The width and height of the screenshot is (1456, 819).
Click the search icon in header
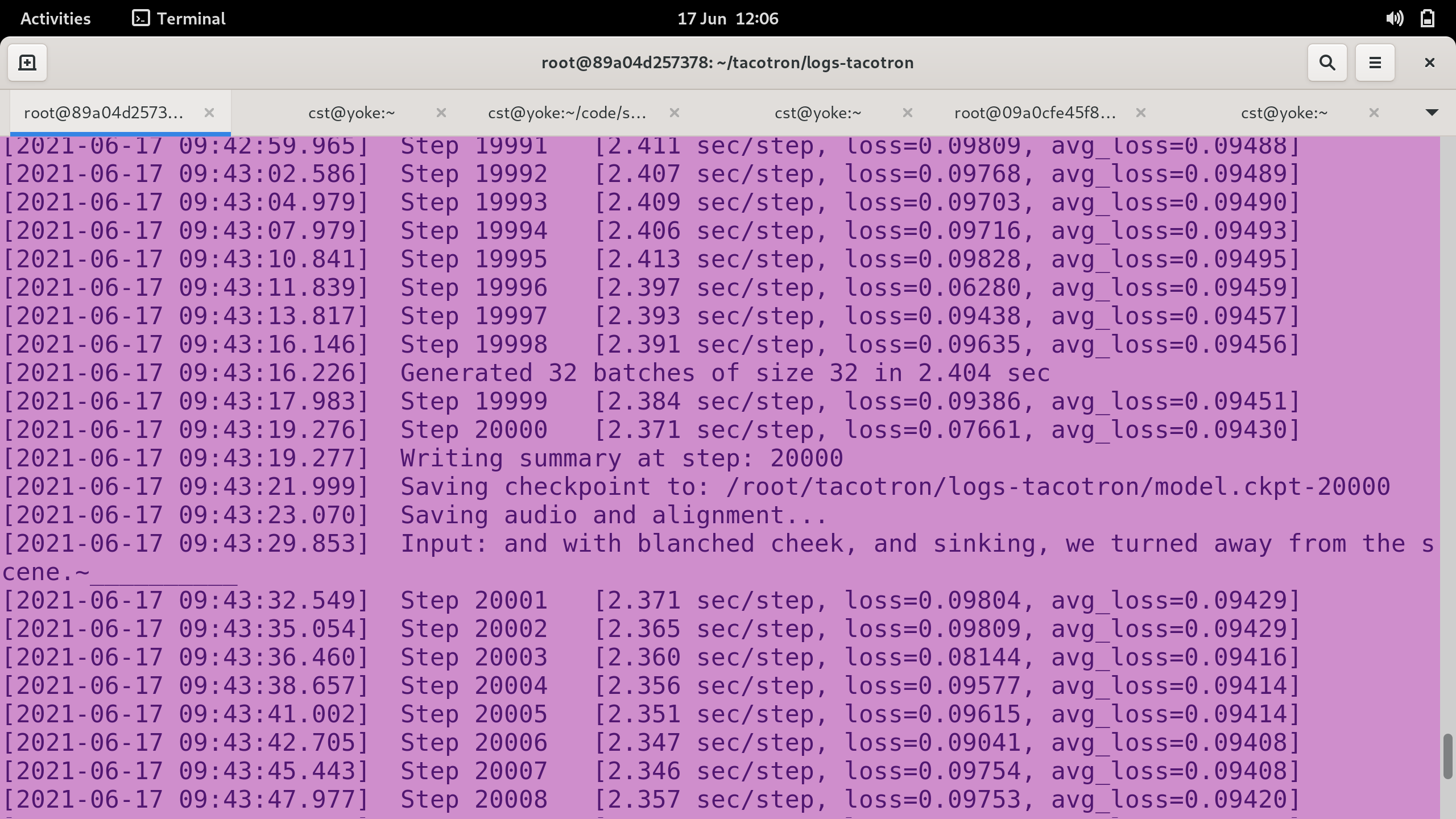tap(1327, 63)
